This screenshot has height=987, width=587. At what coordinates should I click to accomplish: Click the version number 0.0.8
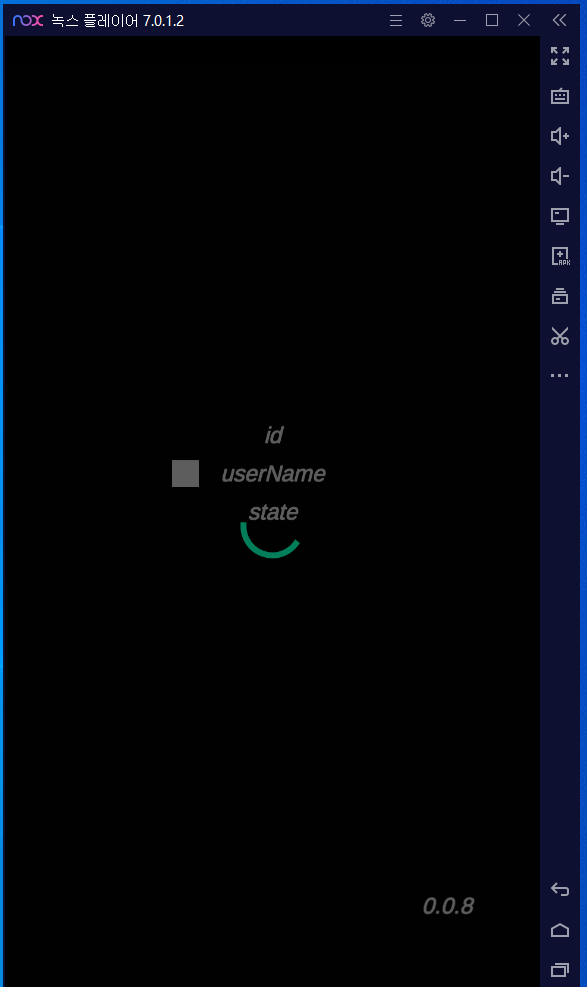click(x=448, y=906)
